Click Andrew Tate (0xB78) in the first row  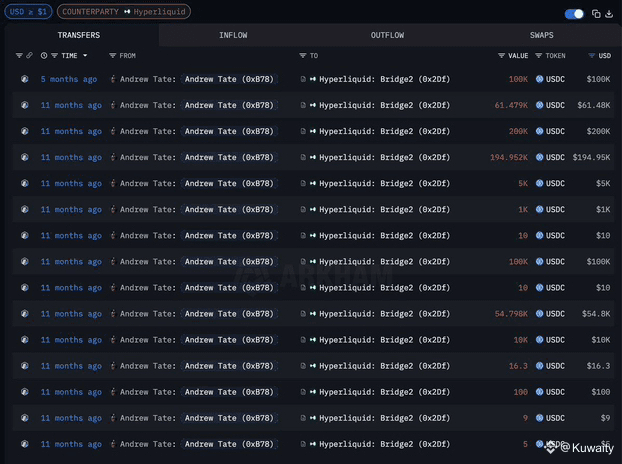pos(228,78)
